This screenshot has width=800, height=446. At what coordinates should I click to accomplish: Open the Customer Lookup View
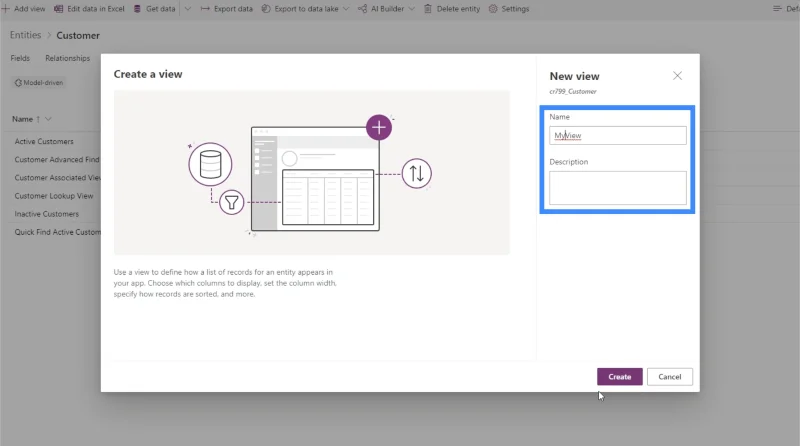tap(54, 195)
